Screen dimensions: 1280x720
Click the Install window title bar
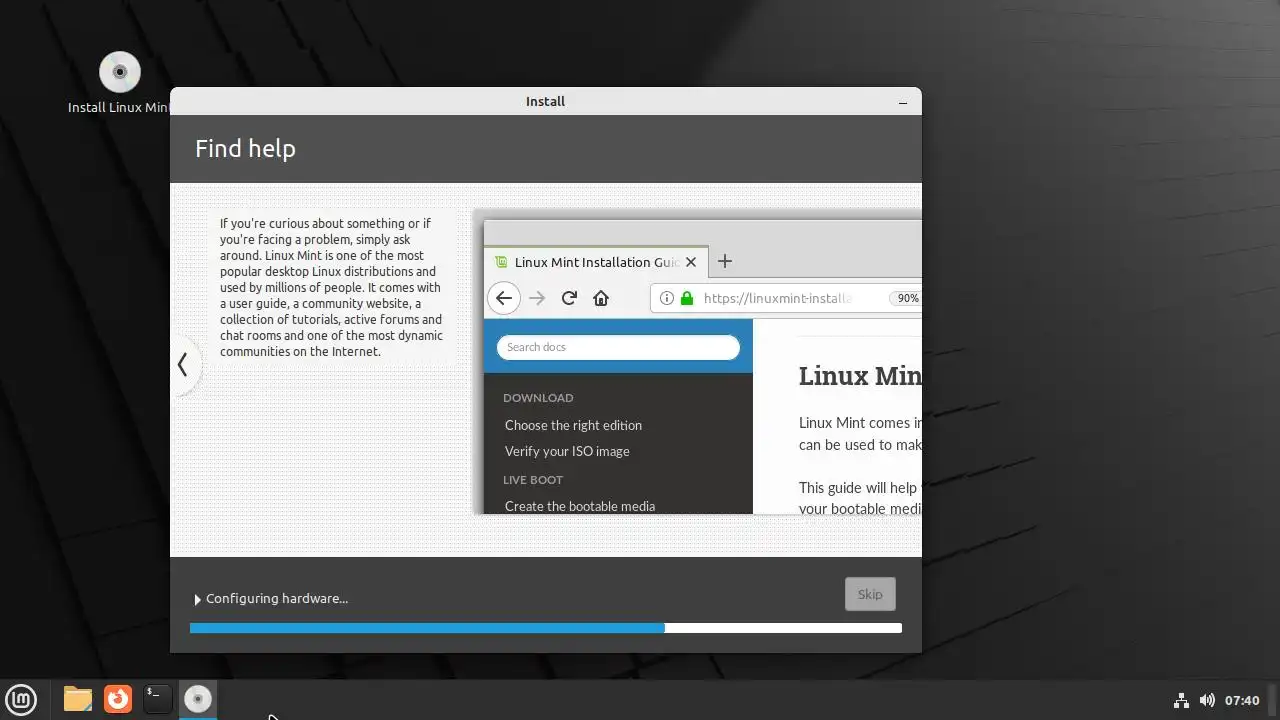pyautogui.click(x=546, y=101)
